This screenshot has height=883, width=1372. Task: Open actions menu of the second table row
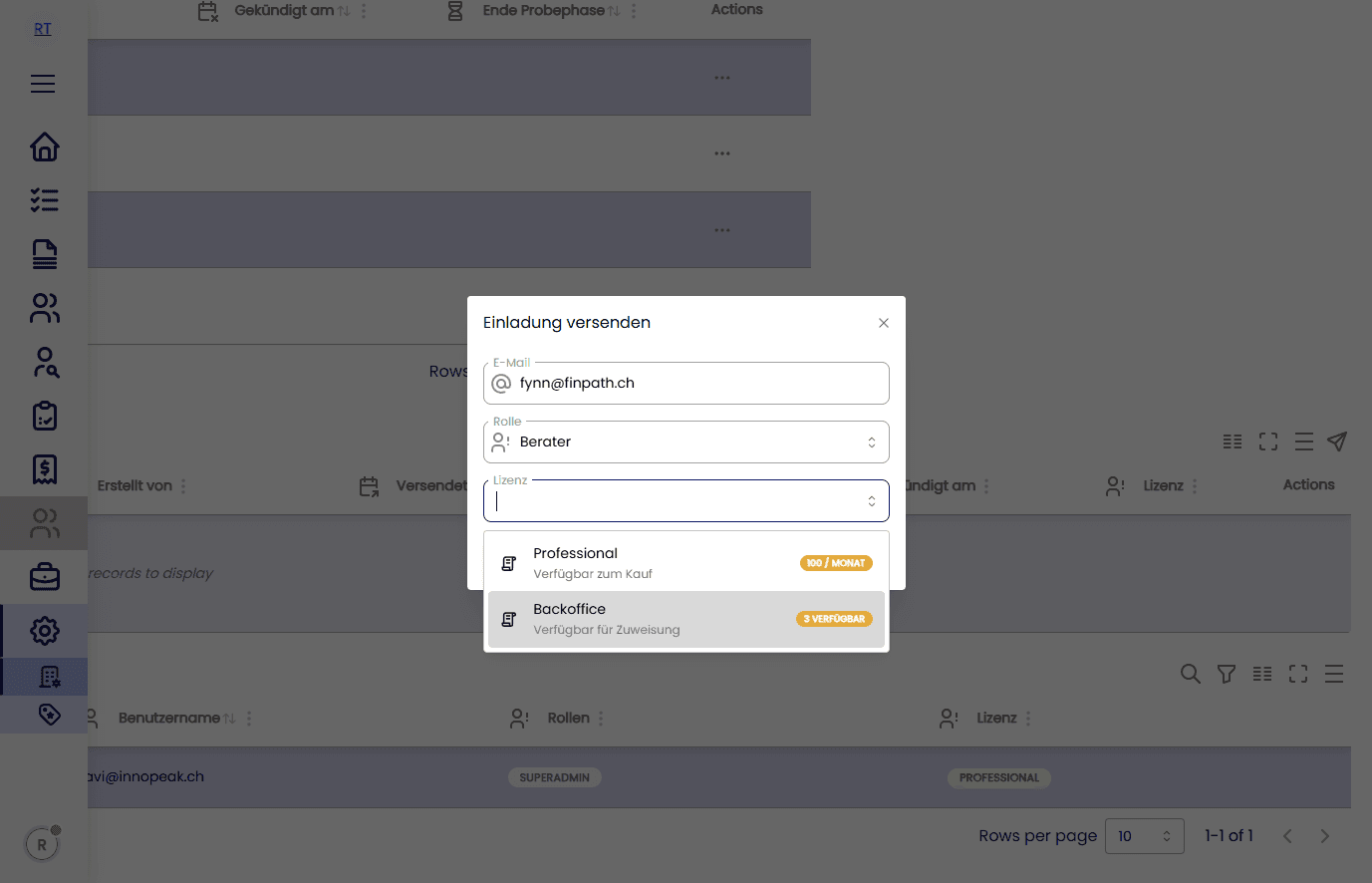click(x=722, y=153)
